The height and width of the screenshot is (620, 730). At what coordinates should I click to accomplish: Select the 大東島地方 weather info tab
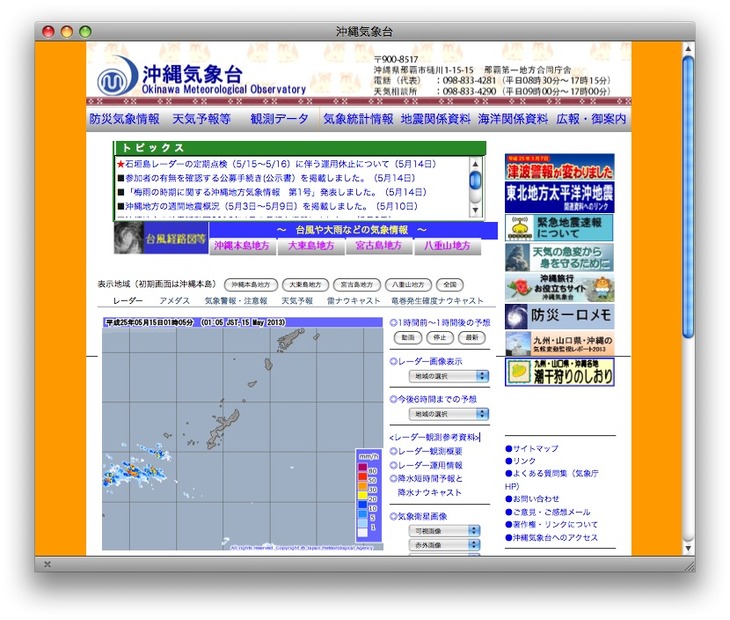[311, 246]
